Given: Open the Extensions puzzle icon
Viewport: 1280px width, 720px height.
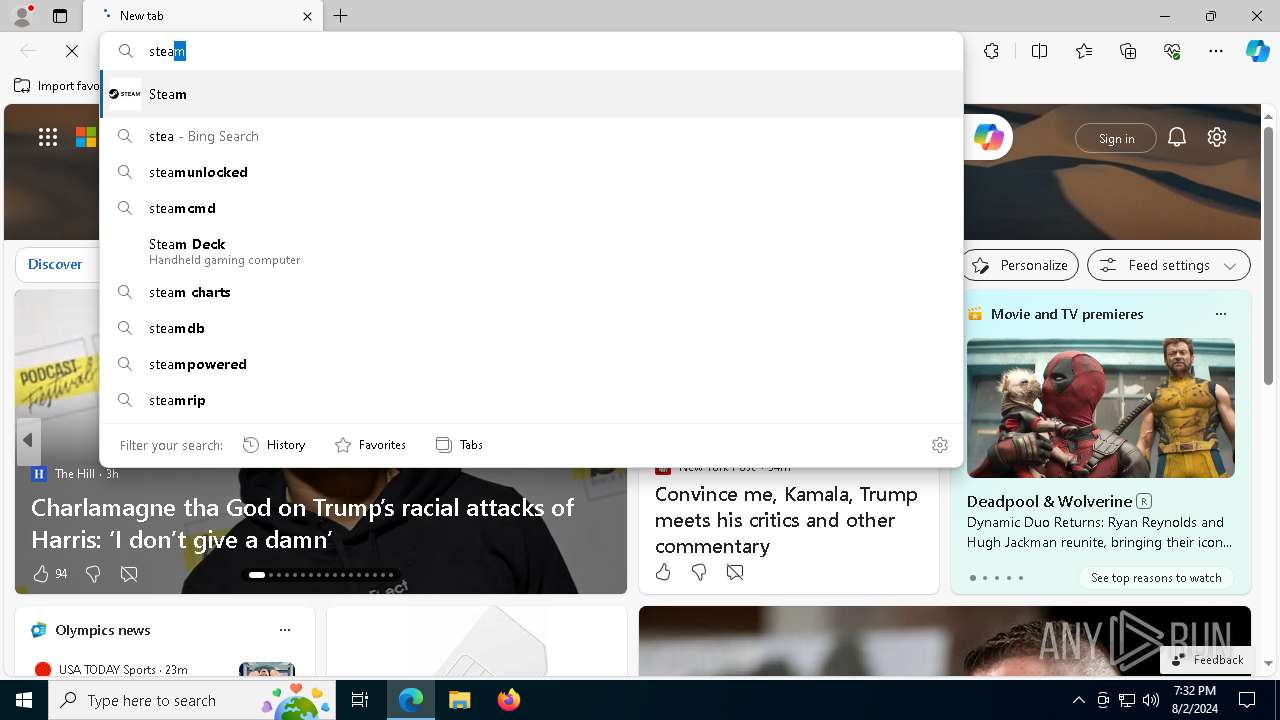Looking at the screenshot, I should pos(991,51).
